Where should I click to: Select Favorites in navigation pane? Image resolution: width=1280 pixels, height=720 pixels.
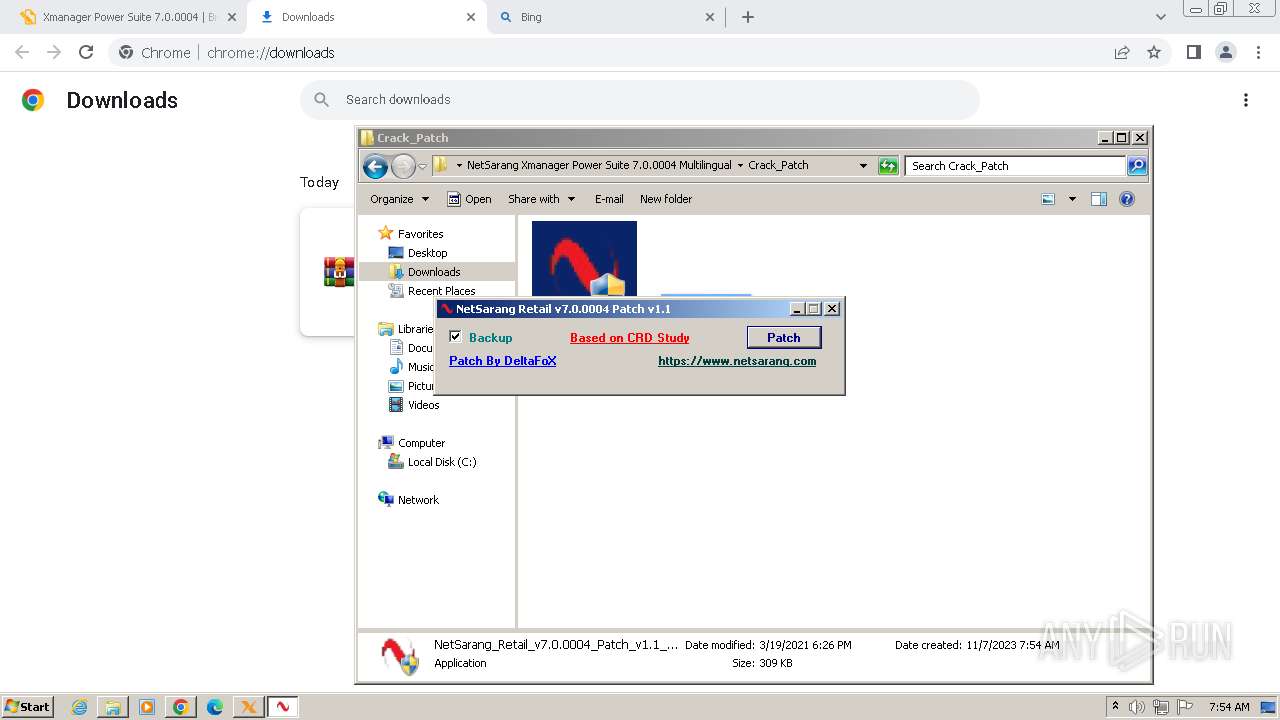(420, 234)
